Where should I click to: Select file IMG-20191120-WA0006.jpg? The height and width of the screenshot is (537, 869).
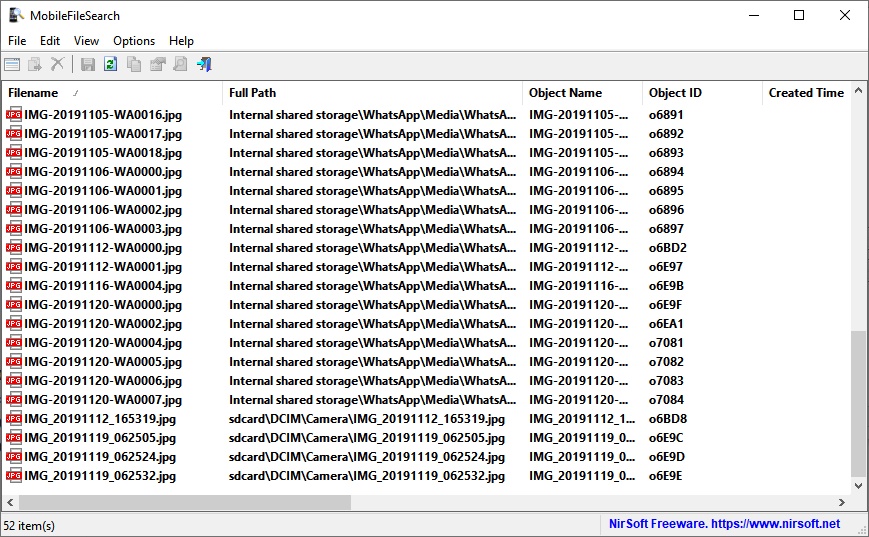point(103,381)
